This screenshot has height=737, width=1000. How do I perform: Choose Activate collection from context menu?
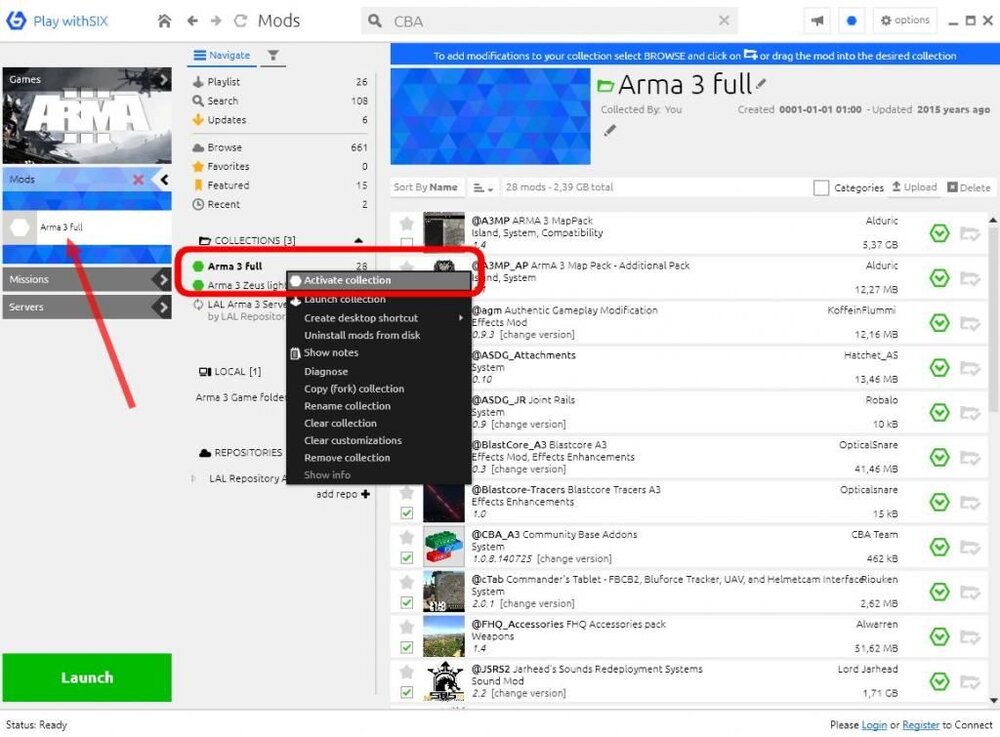(x=379, y=281)
